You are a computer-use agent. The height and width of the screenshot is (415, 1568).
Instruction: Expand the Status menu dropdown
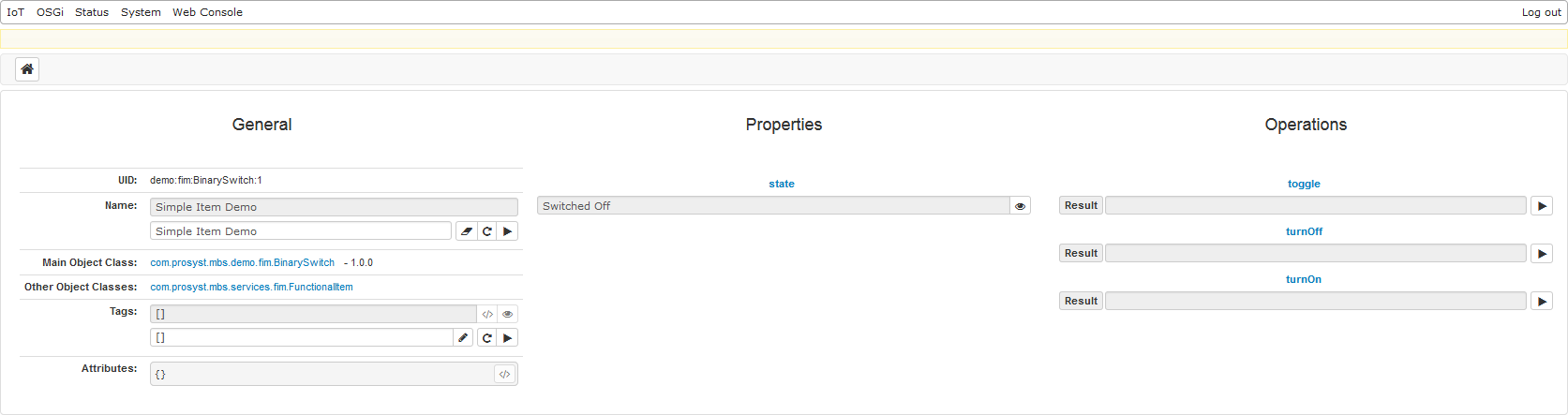pyautogui.click(x=92, y=12)
